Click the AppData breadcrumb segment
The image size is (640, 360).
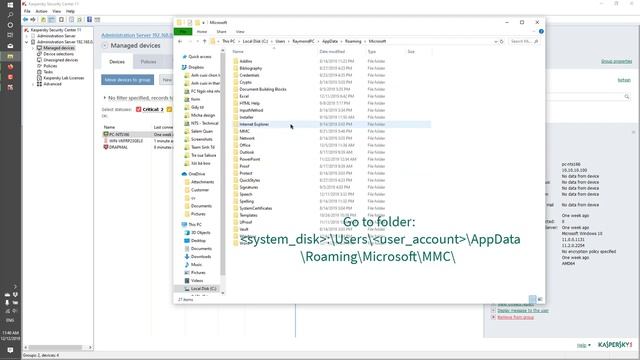330,41
